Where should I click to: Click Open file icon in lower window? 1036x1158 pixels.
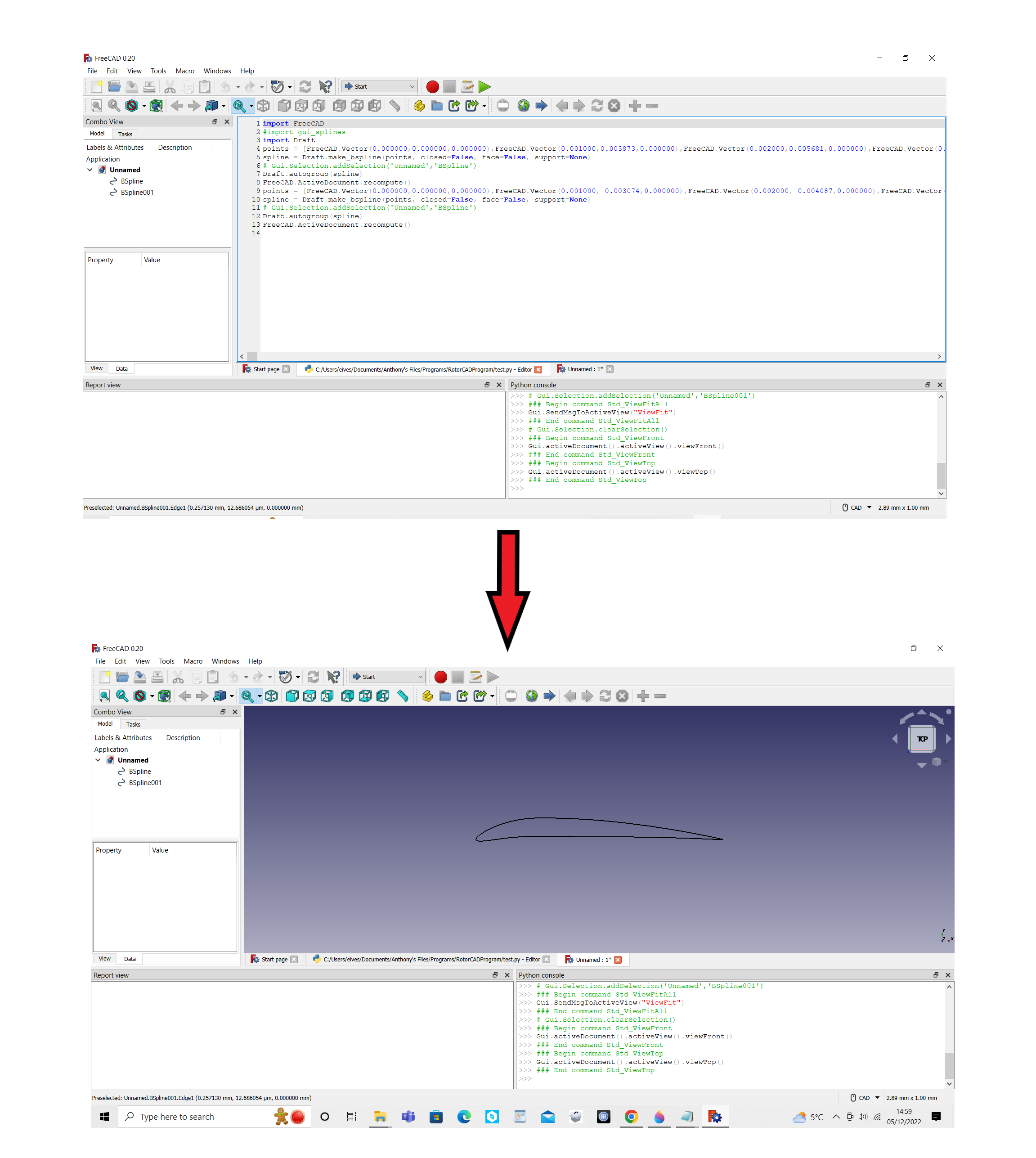[122, 677]
